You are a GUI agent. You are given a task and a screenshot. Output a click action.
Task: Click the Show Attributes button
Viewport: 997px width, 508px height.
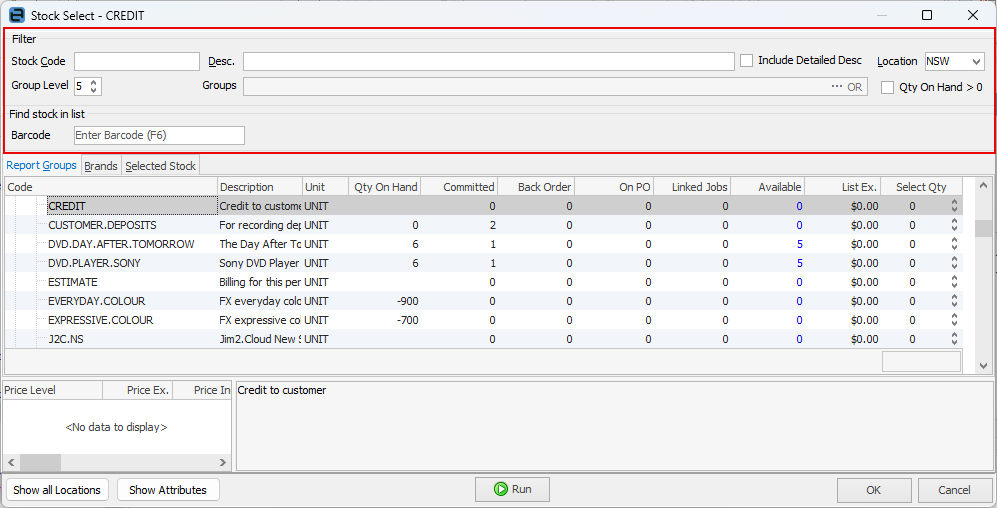168,490
